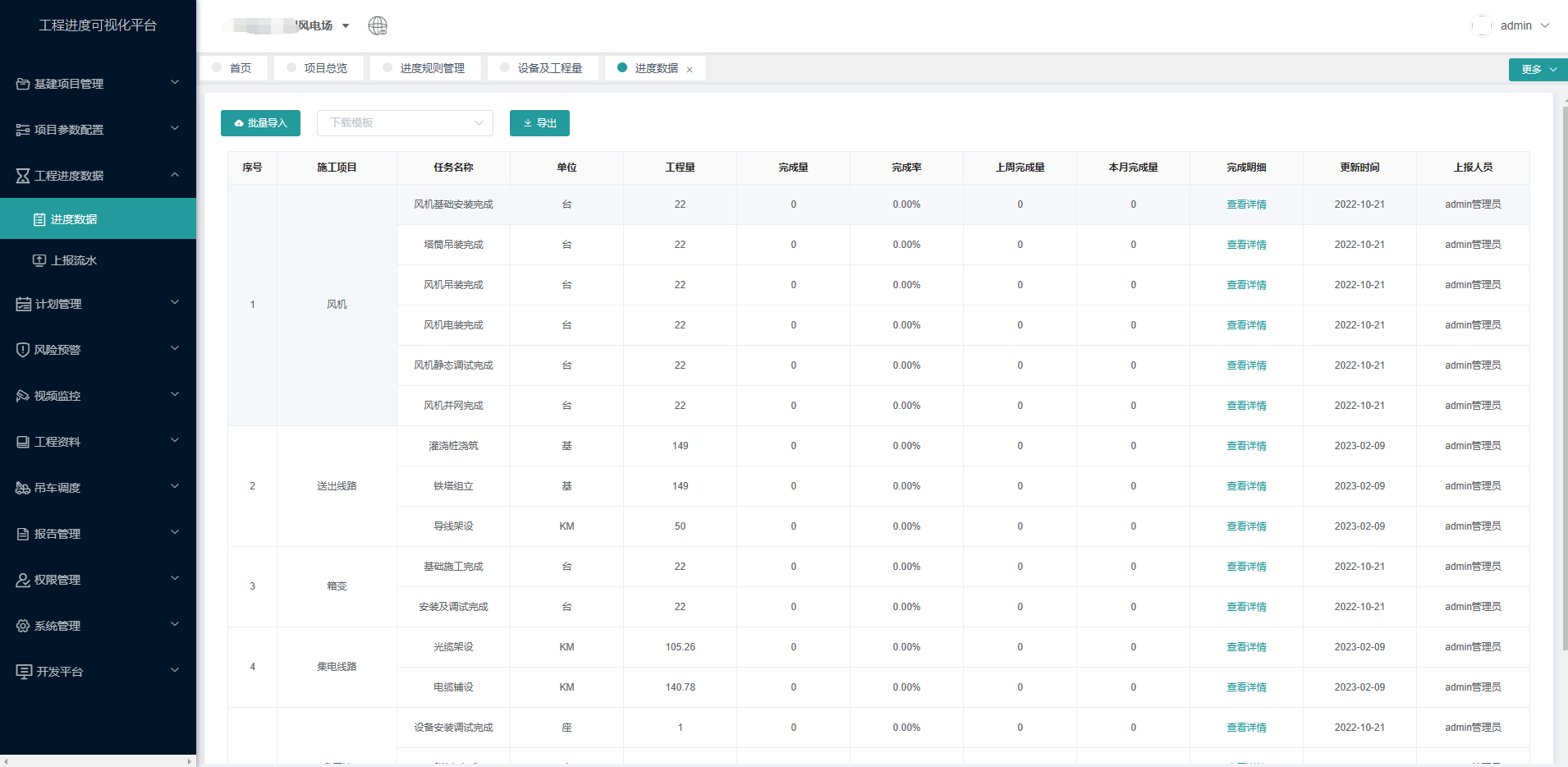
Task: Click the 基建项目管理 sidebar icon
Action: tap(23, 84)
